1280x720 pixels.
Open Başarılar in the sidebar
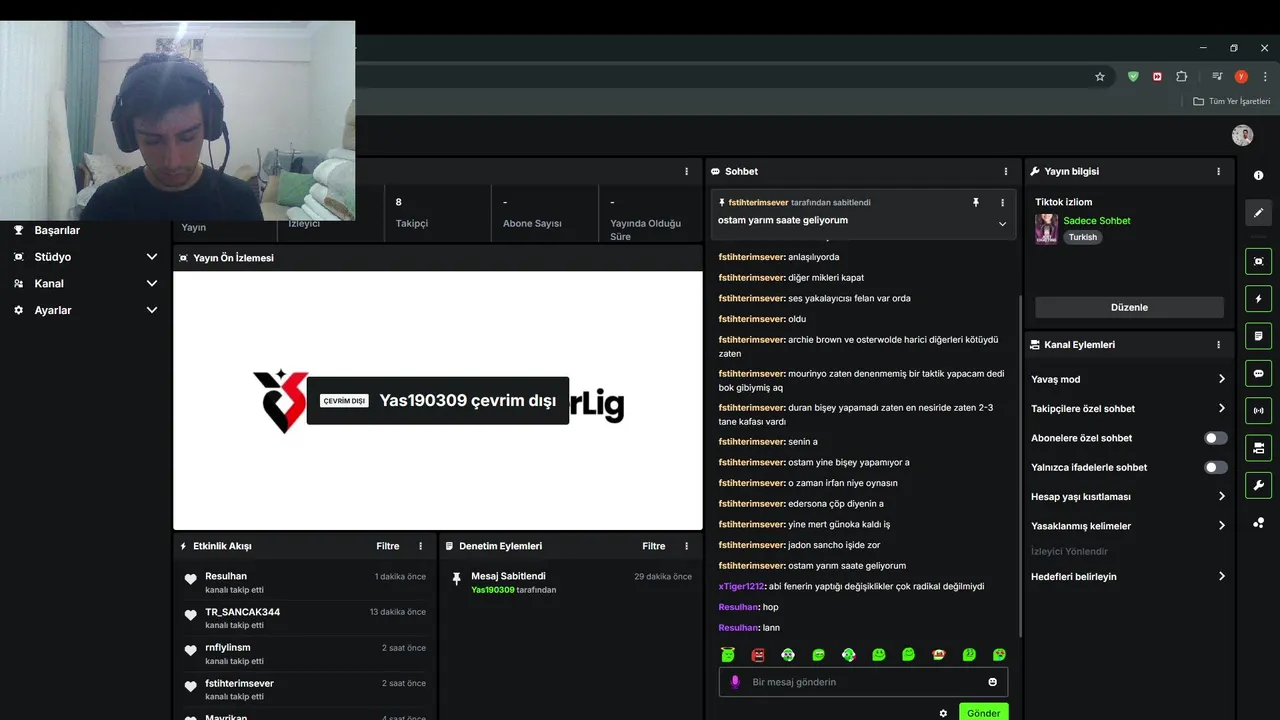coord(57,230)
